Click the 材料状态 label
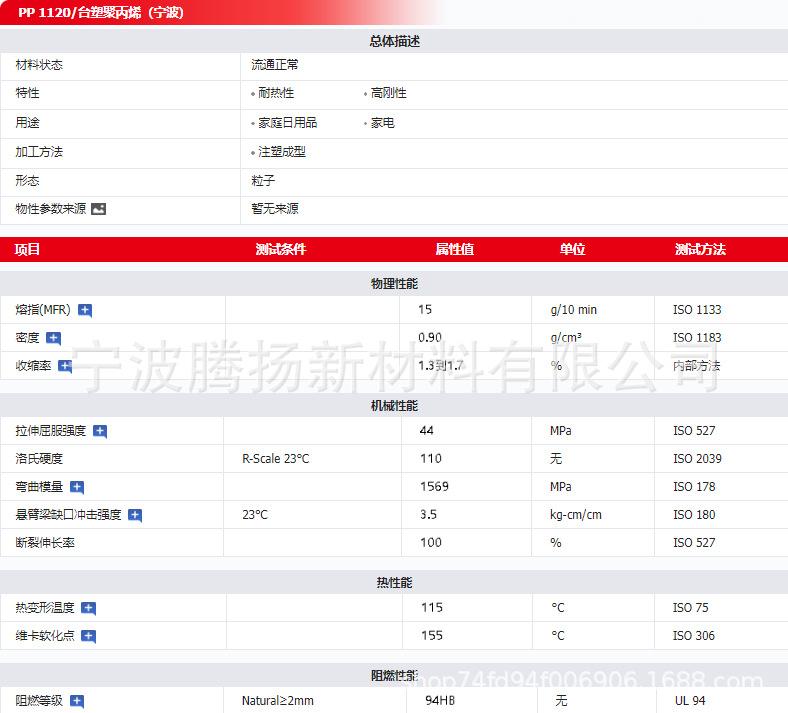Viewport: 788px width, 713px height. [39, 65]
